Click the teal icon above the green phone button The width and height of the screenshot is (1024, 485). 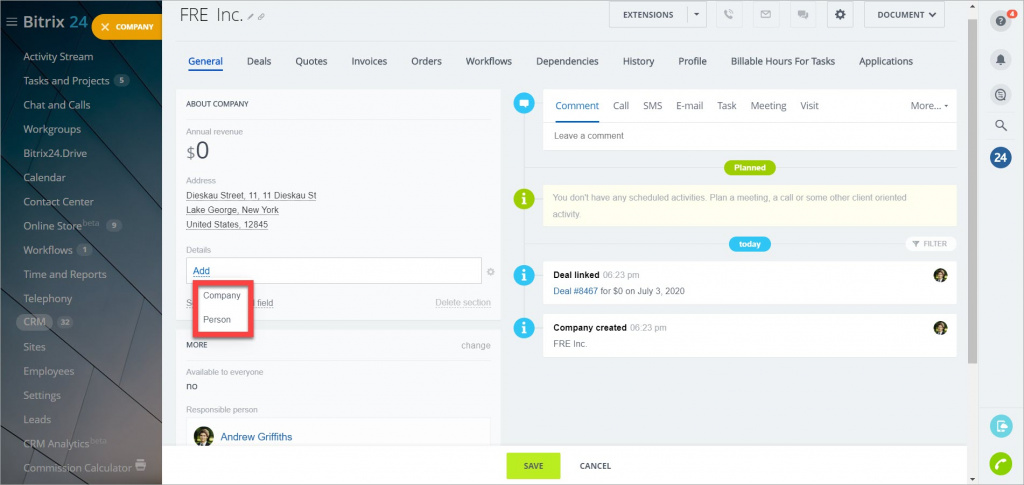click(x=1000, y=426)
